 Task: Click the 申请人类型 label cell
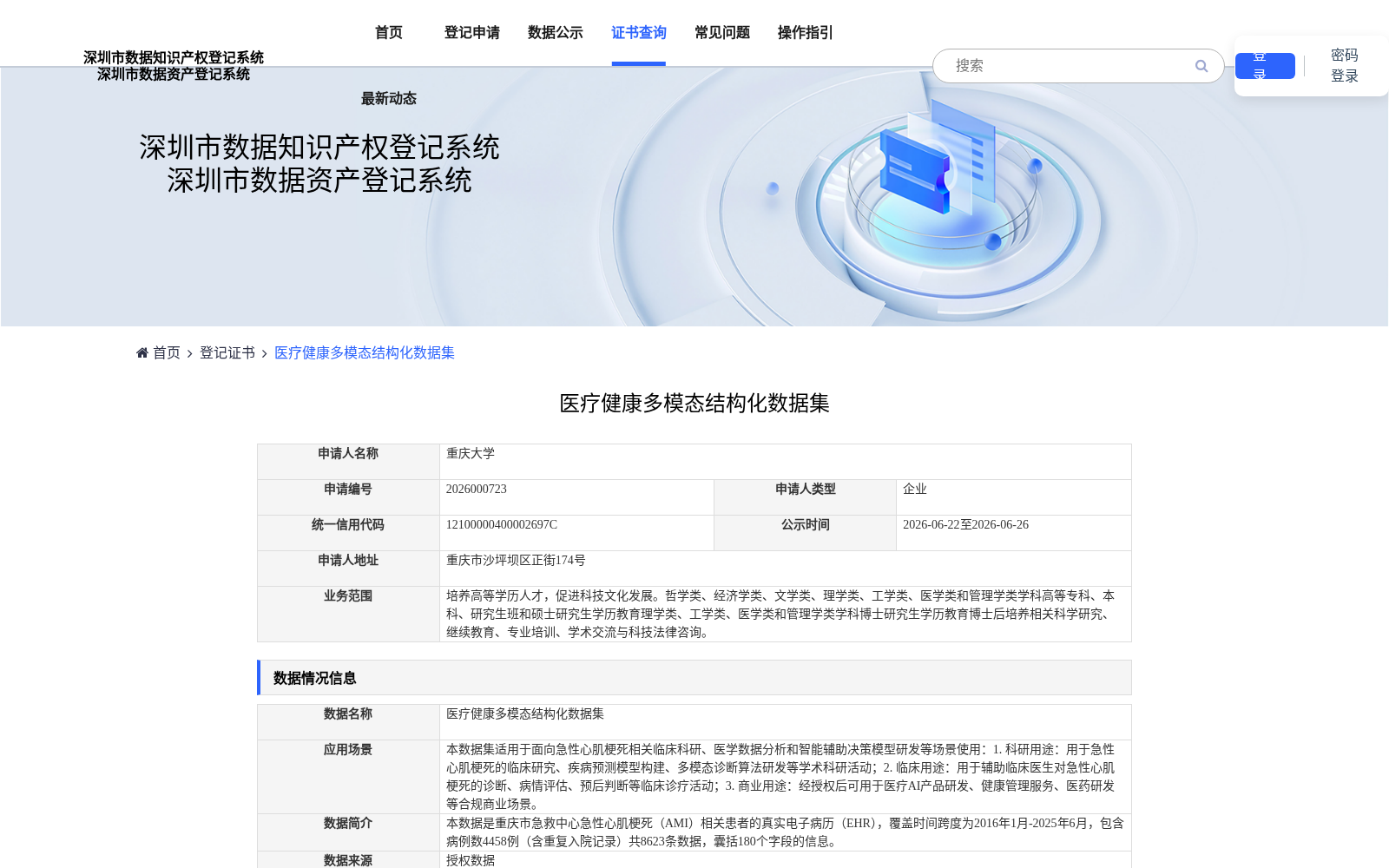[806, 497]
